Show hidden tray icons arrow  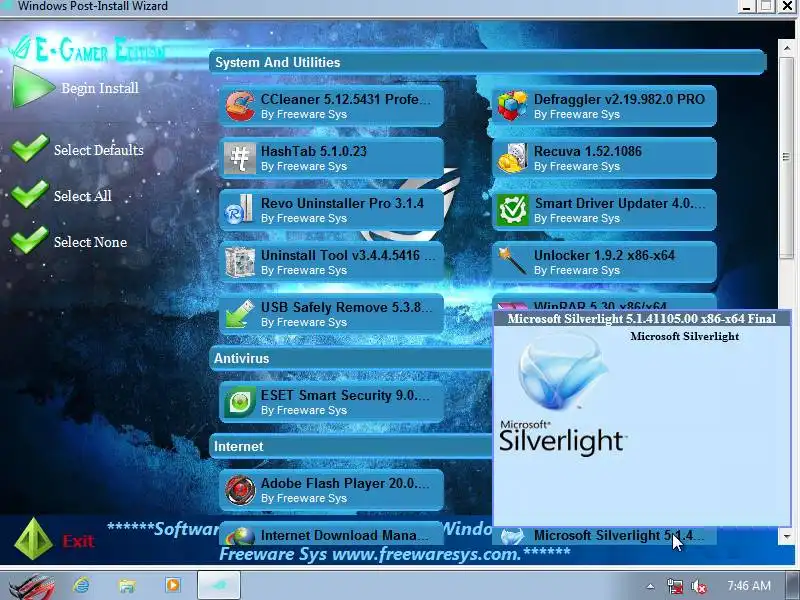click(x=650, y=586)
